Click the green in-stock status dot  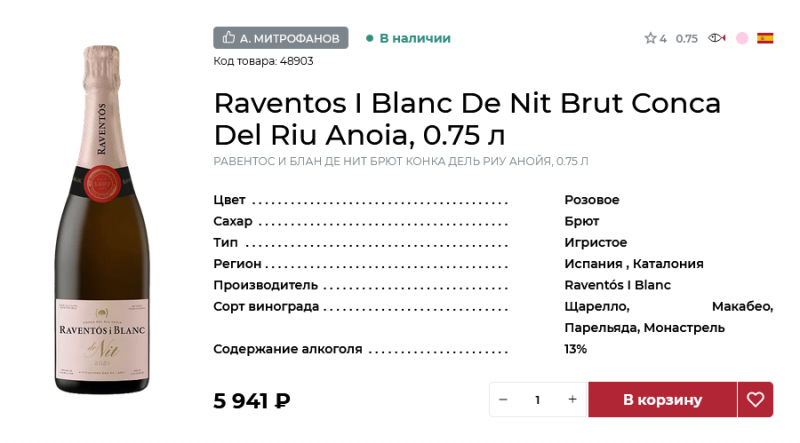(x=369, y=38)
